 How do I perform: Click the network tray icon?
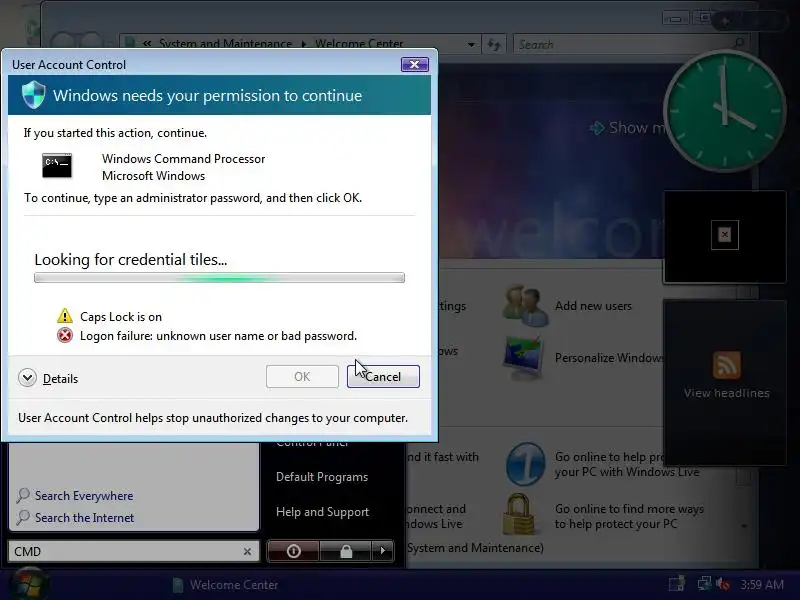coord(705,583)
